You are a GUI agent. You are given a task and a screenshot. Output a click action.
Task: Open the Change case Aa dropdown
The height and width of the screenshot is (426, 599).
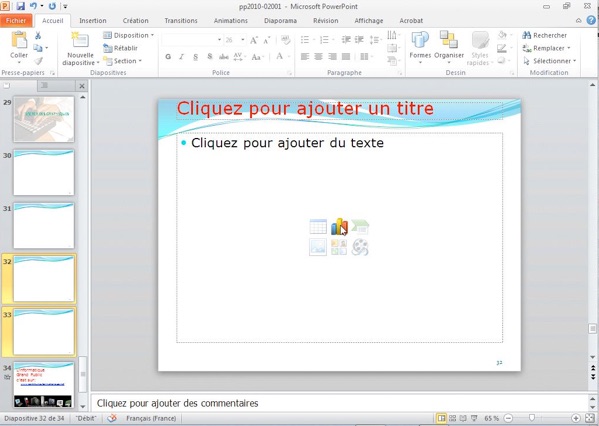point(257,57)
